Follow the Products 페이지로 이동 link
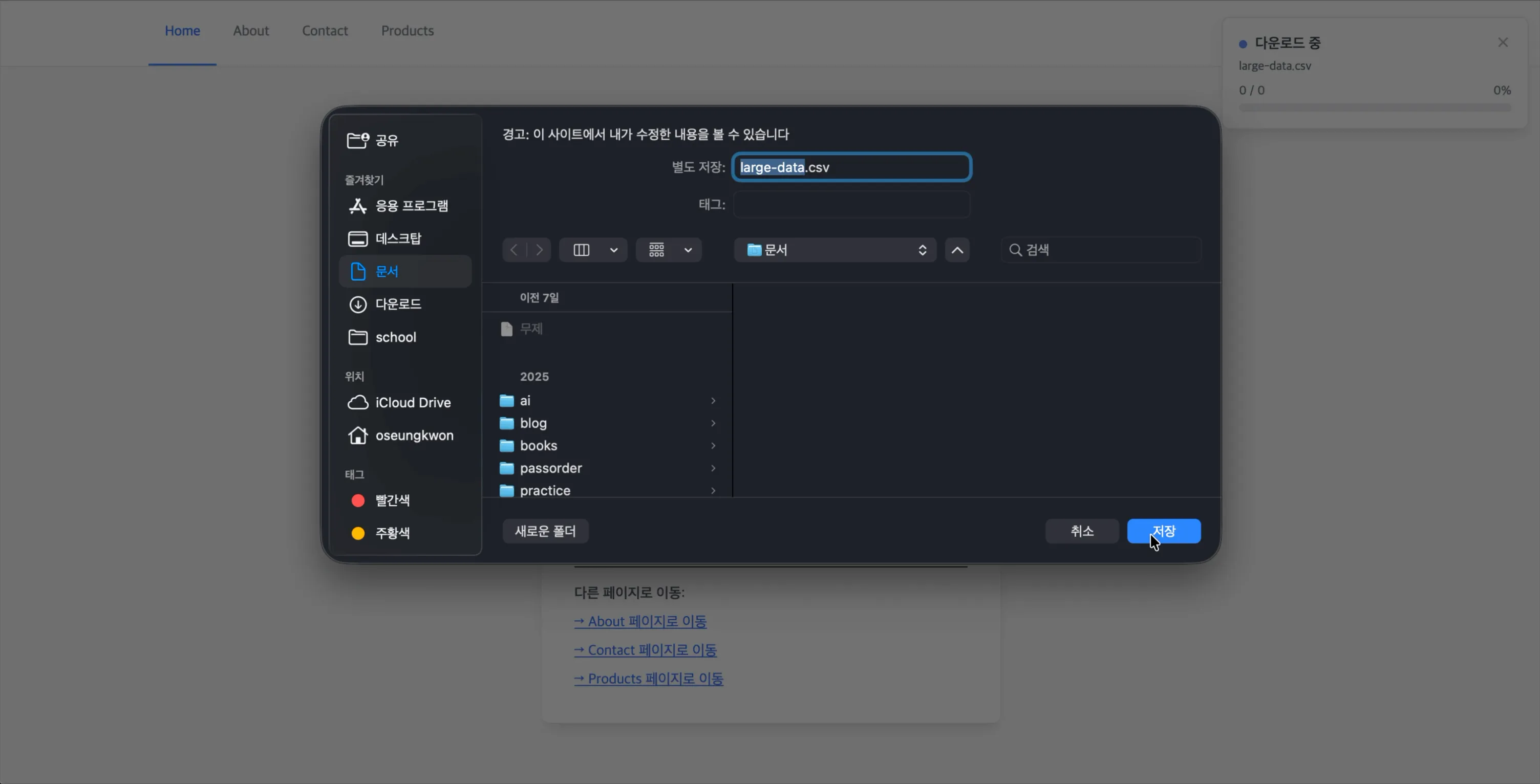 click(649, 679)
